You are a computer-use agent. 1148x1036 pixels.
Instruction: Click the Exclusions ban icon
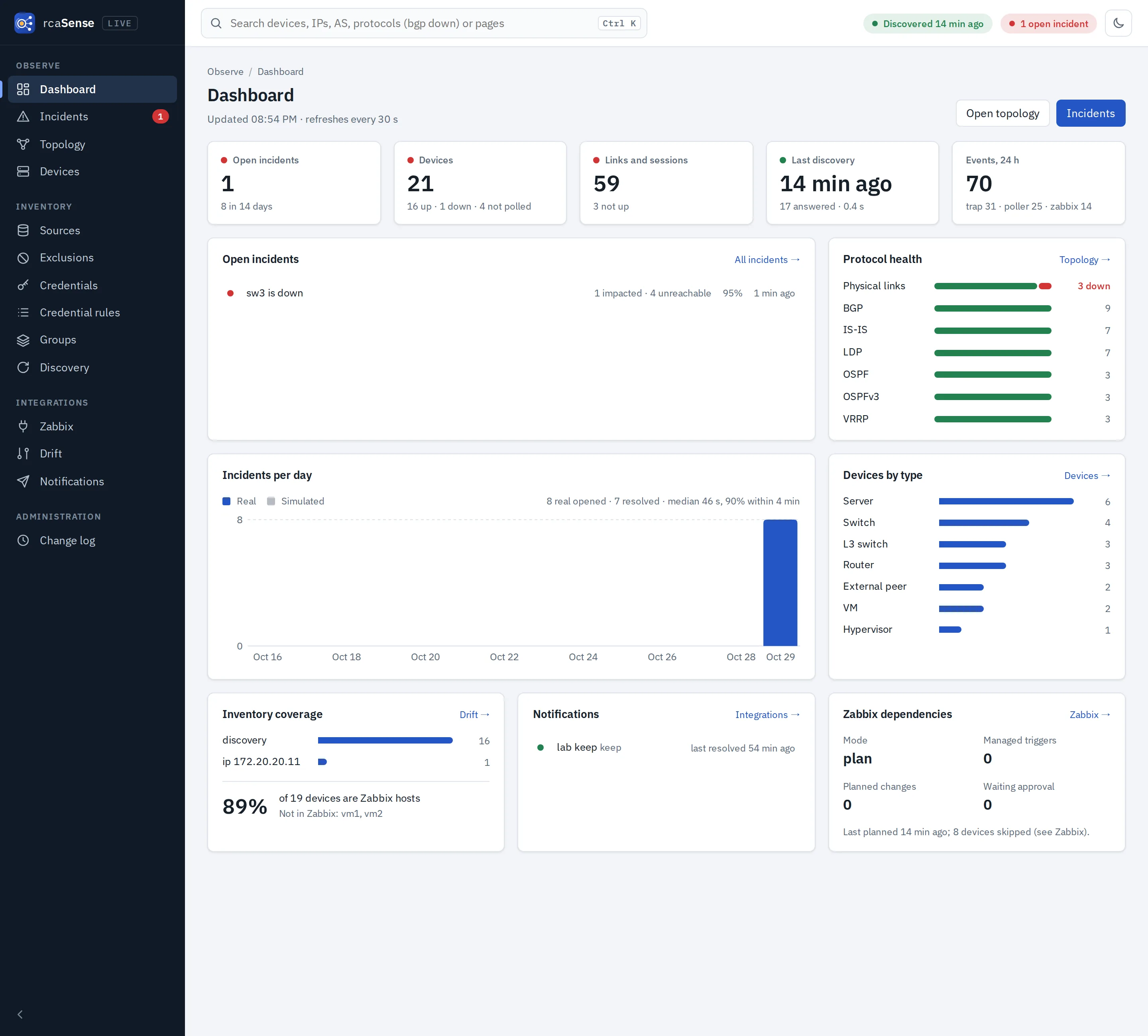coord(23,258)
